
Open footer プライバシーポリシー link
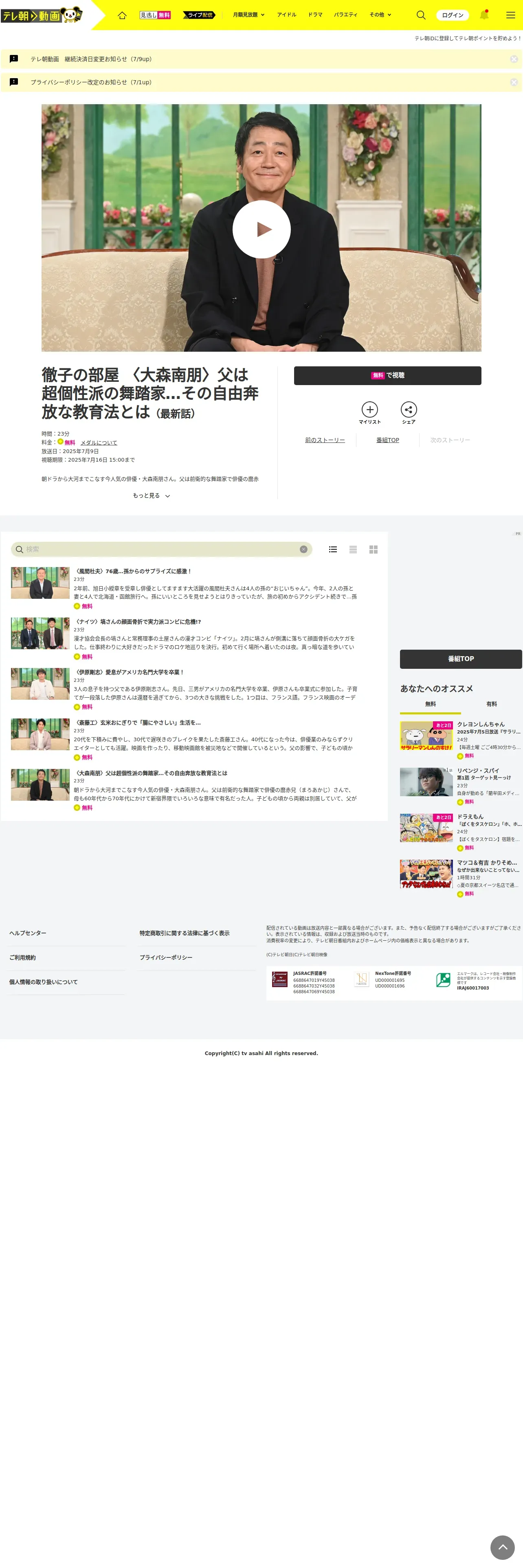pyautogui.click(x=166, y=957)
